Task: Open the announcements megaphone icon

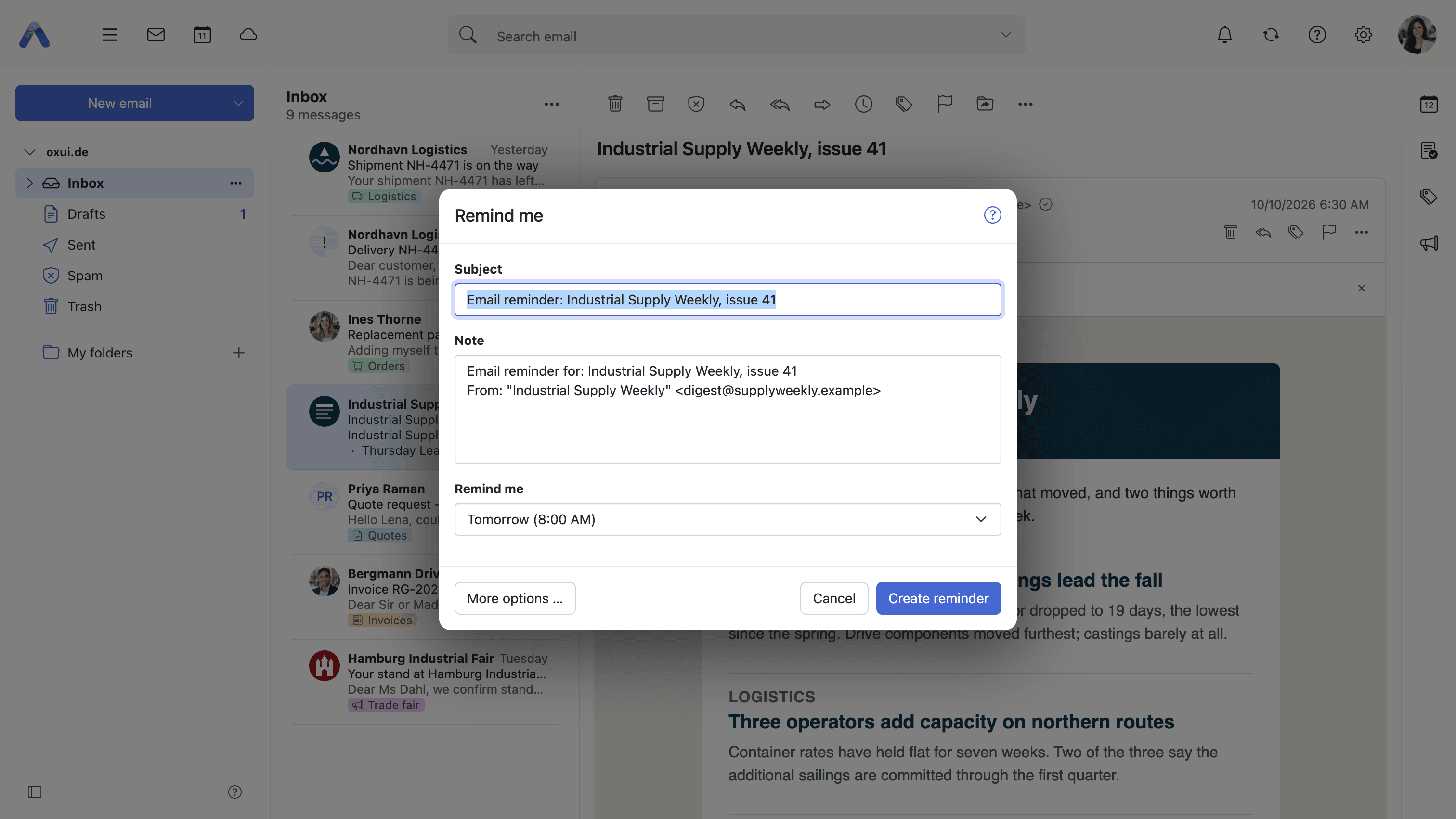Action: [1428, 243]
